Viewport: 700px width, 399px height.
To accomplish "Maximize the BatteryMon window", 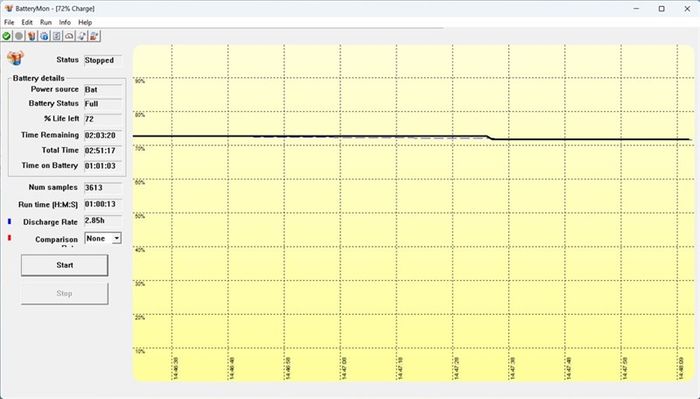I will pos(662,8).
